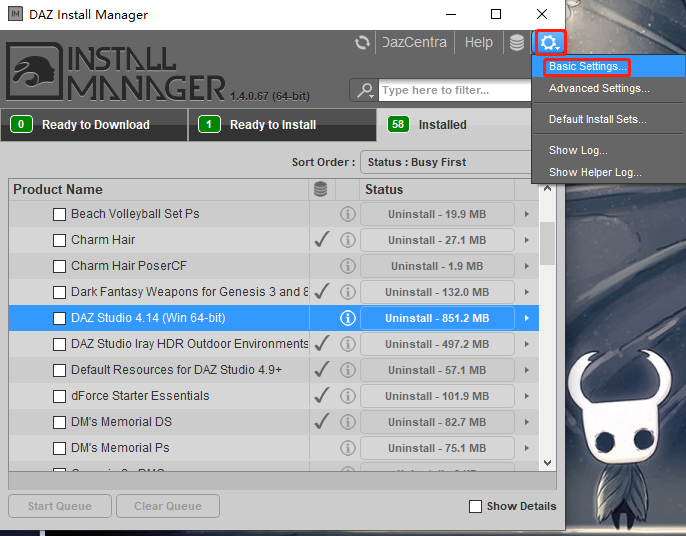Screen dimensions: 686x536
Task: Focus the Type here to filter field
Action: (455, 90)
